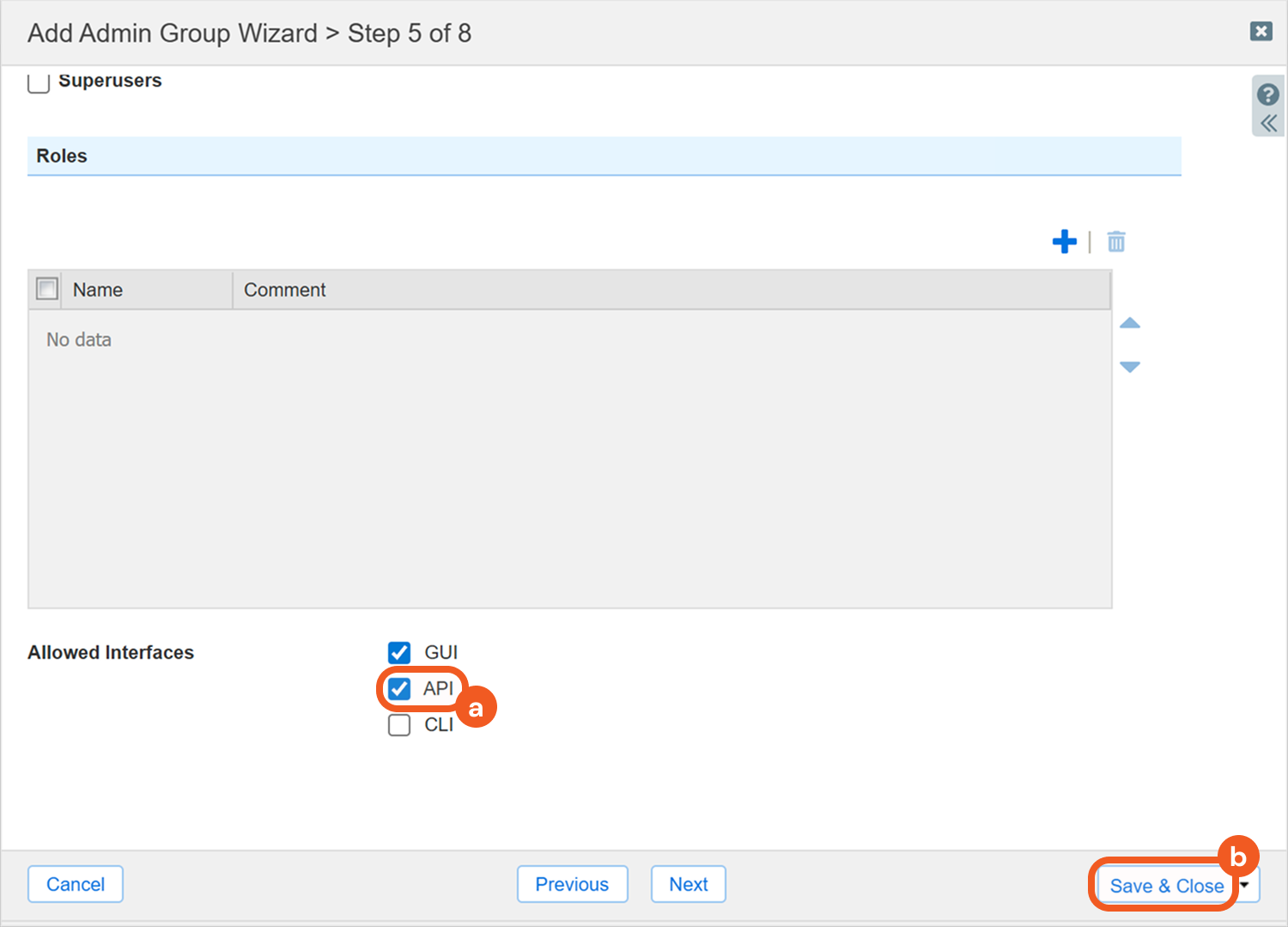Viewport: 1288px width, 927px height.
Task: Enable the CLI interface checkbox
Action: 399,725
